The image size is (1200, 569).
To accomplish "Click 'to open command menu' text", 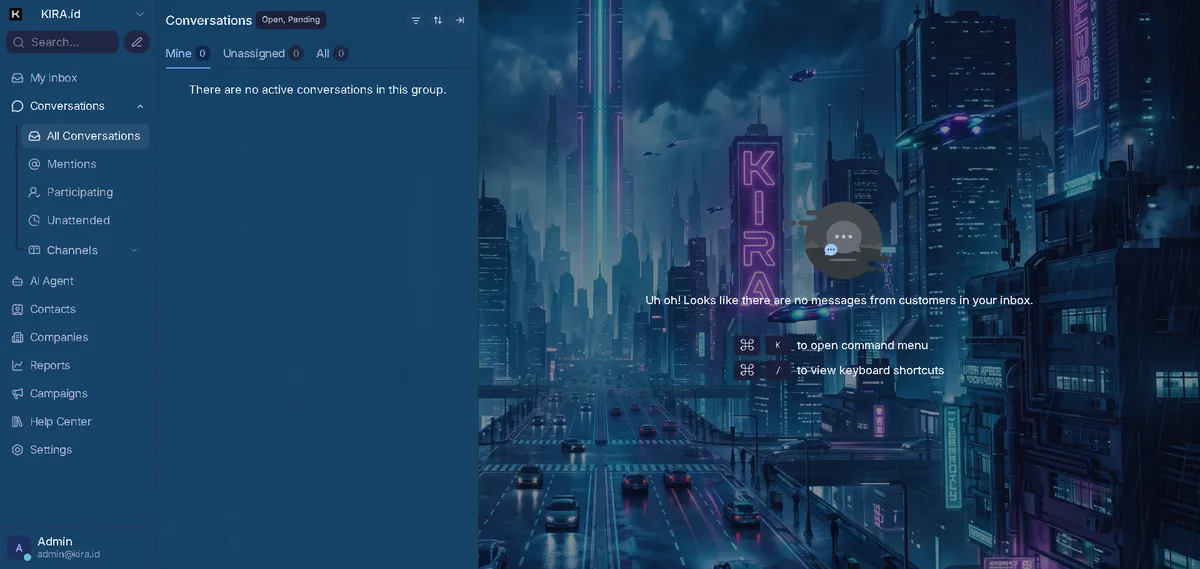I will 862,345.
